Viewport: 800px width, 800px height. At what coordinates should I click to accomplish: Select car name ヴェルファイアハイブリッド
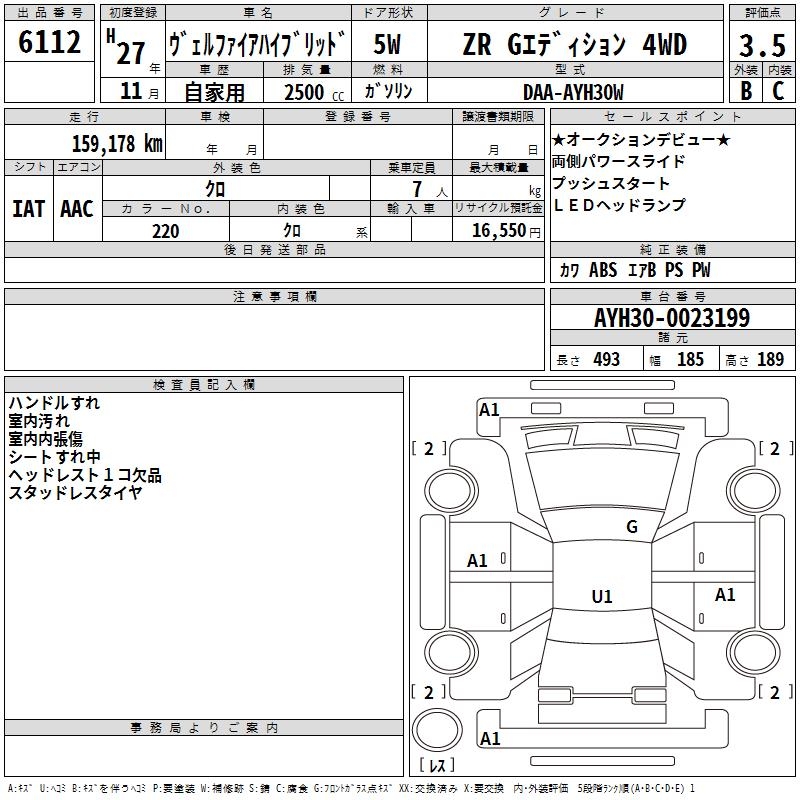tap(257, 44)
